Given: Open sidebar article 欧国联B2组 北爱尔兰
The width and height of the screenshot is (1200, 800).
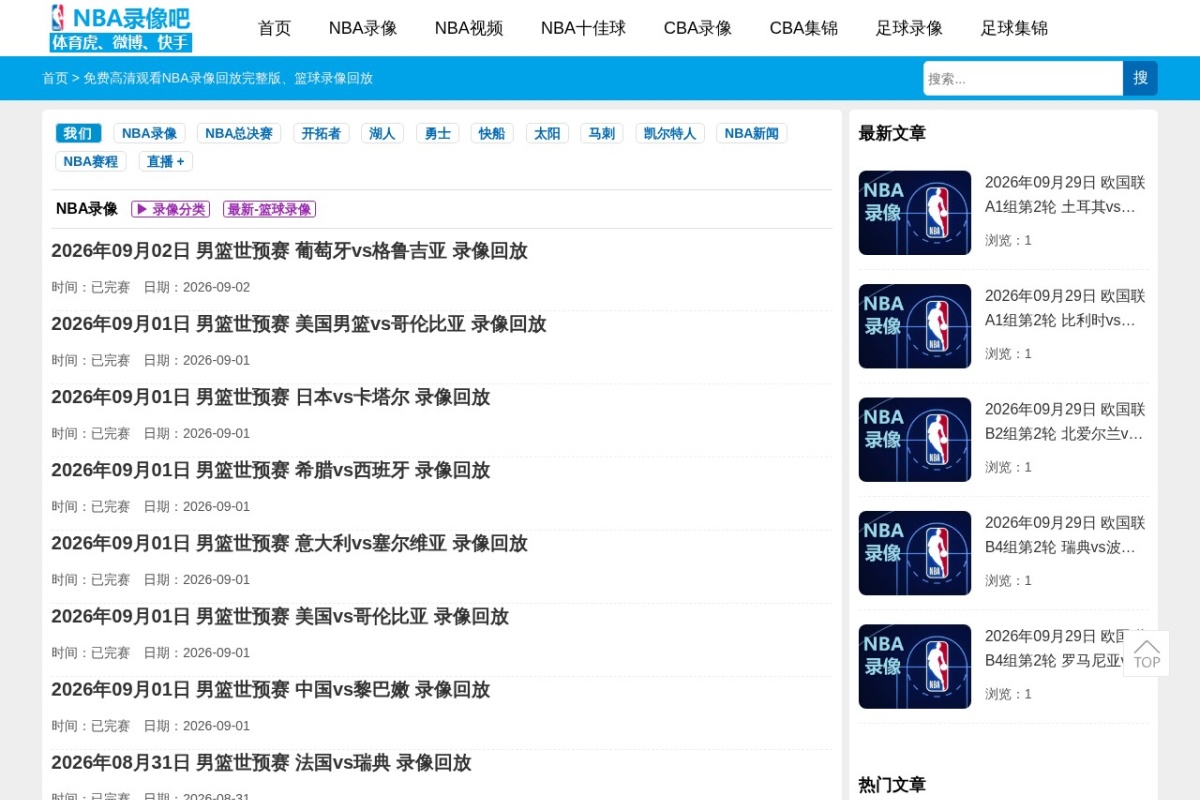Looking at the screenshot, I should pos(1065,422).
